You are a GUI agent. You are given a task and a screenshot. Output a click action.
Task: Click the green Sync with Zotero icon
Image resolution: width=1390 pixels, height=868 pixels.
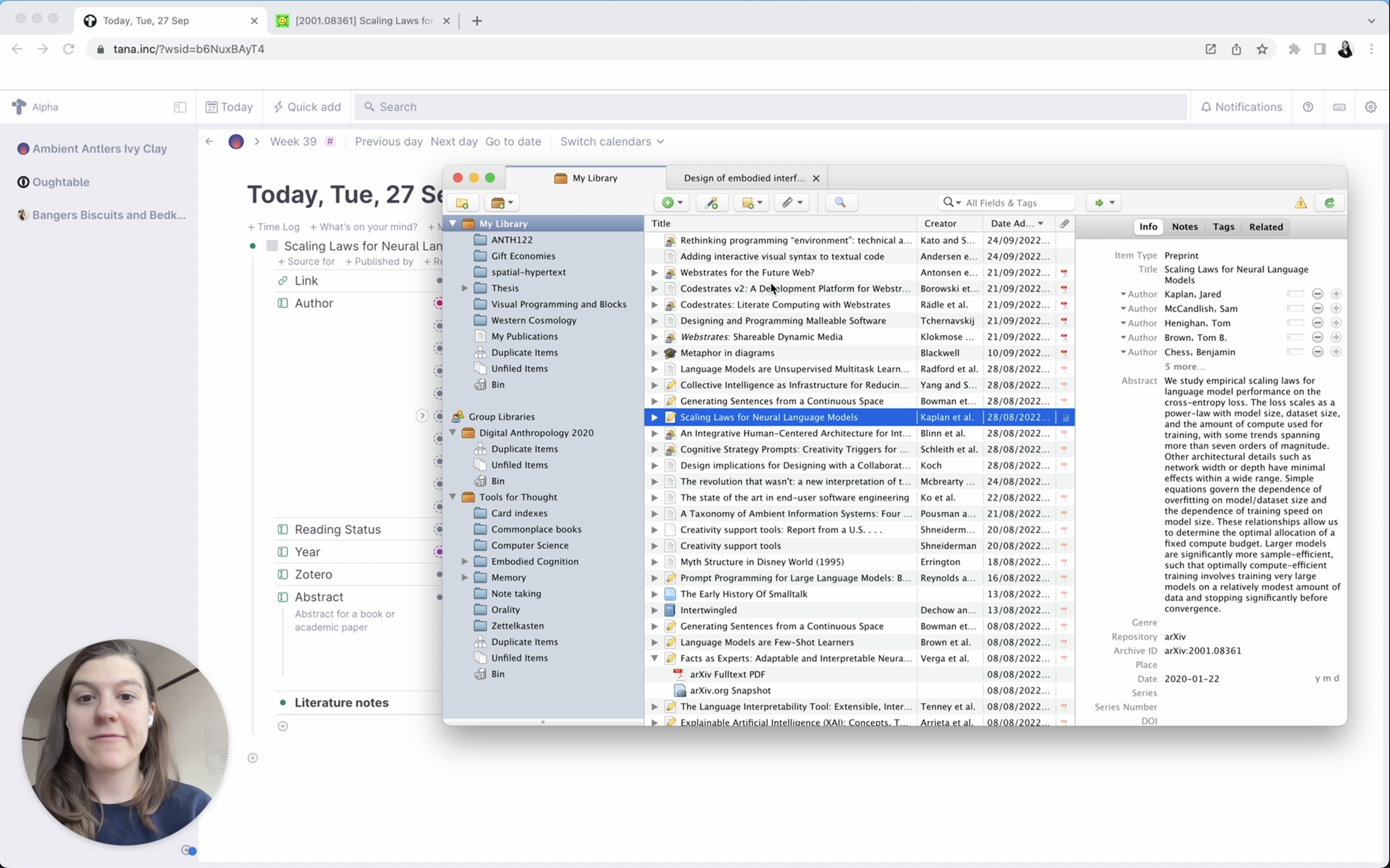1330,203
